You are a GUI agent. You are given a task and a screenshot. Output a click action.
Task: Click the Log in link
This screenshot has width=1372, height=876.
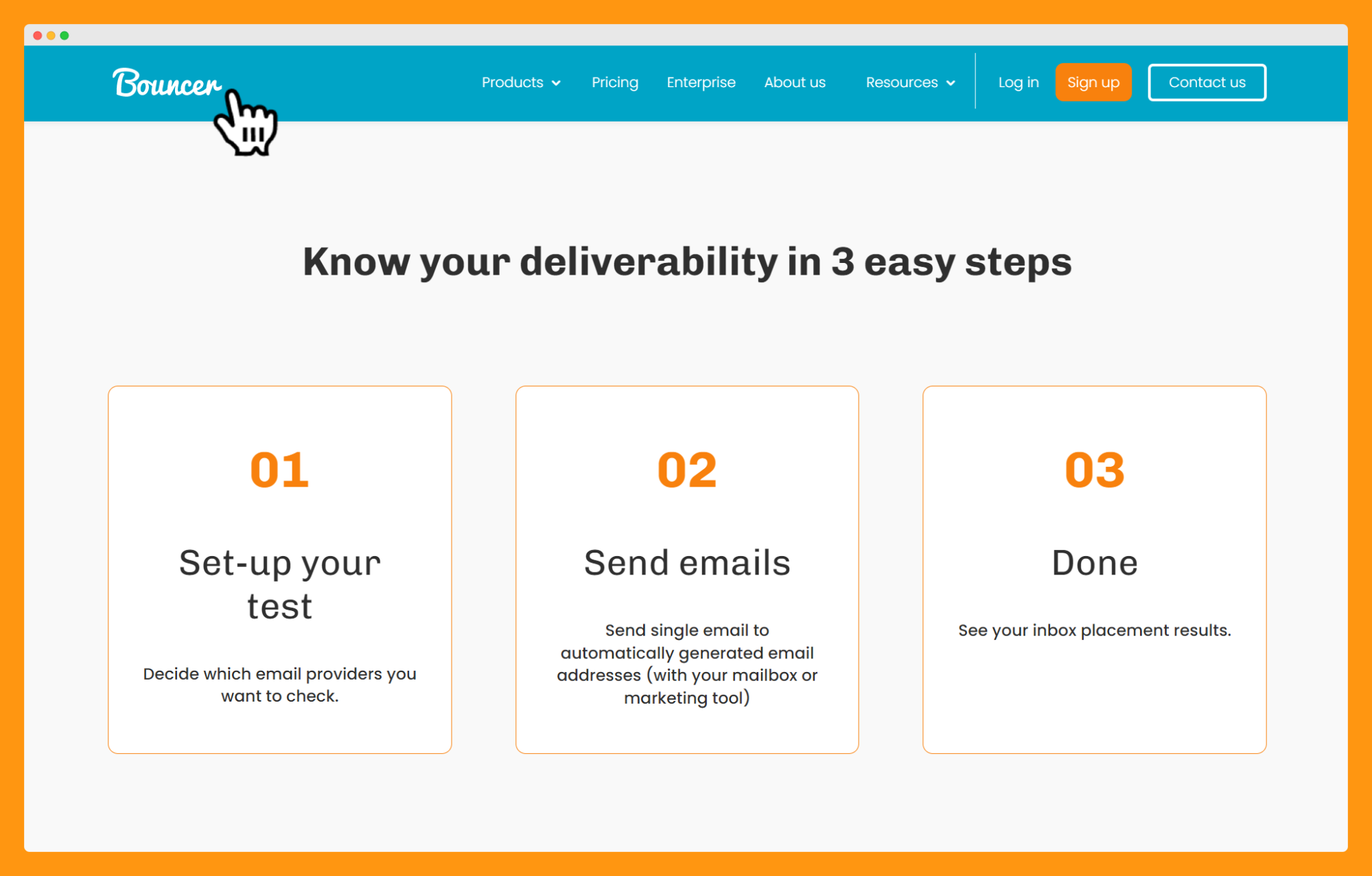pyautogui.click(x=1017, y=83)
